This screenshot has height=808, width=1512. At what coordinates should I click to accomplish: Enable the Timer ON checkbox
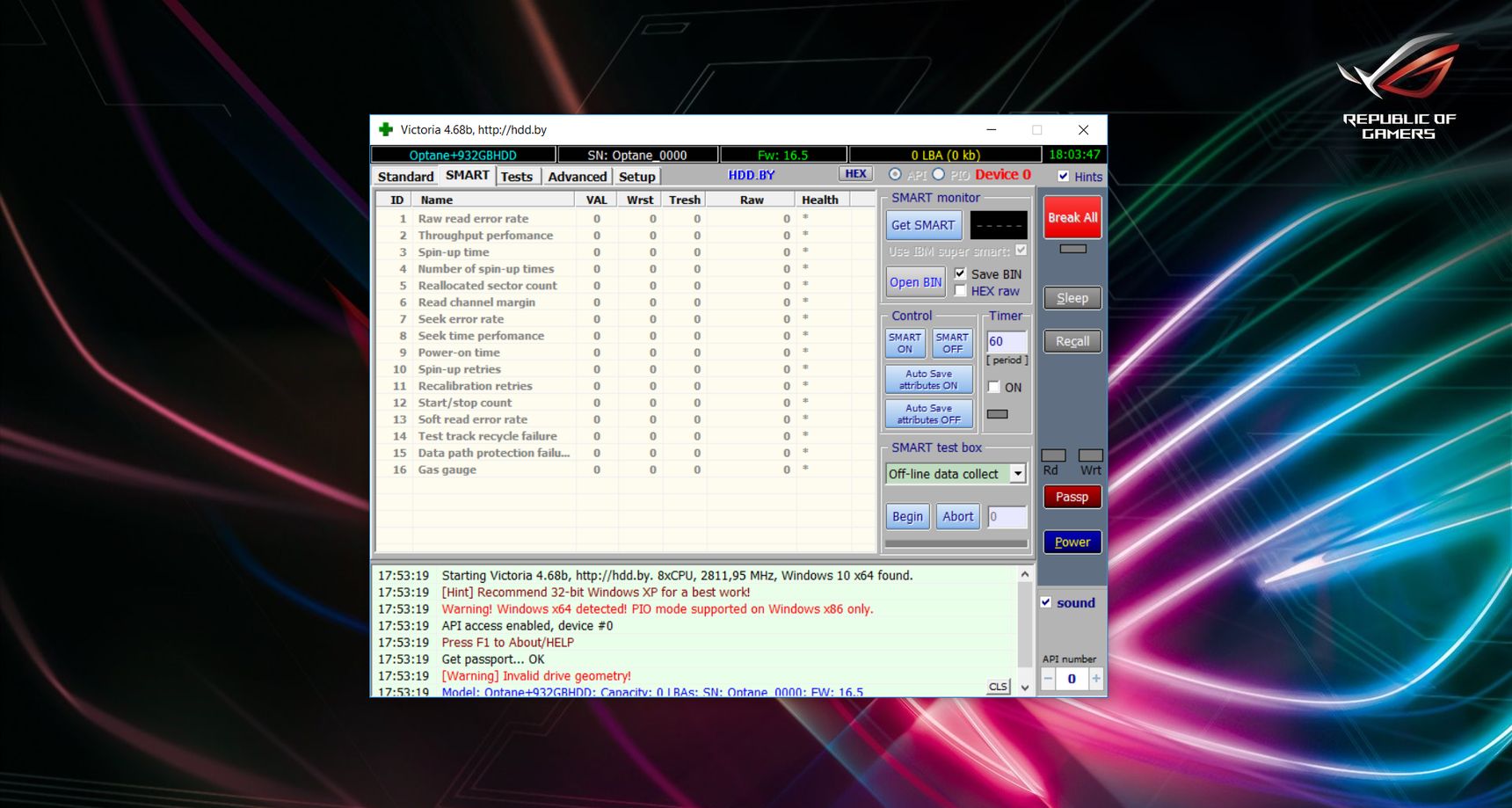click(x=993, y=387)
